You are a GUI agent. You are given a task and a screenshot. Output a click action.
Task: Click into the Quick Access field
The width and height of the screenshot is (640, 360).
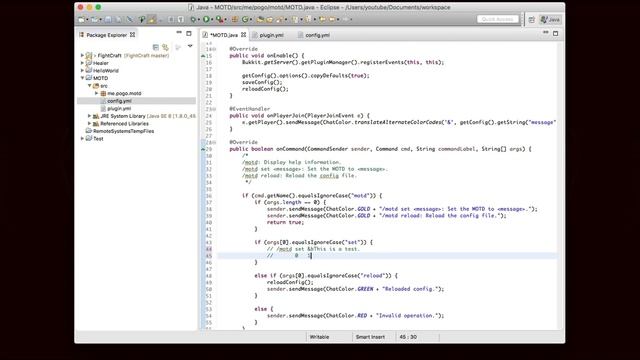pos(498,19)
